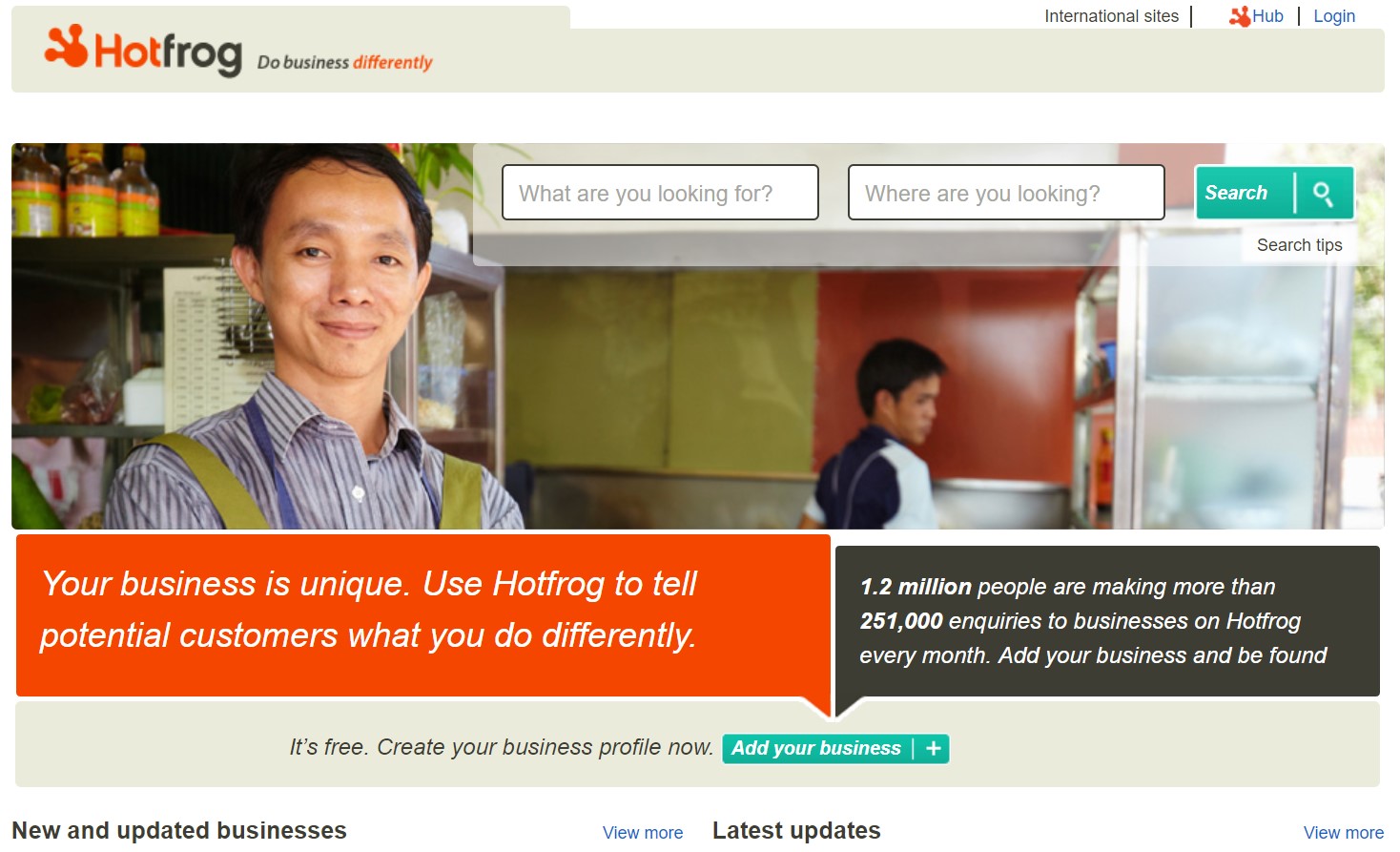View more latest updates
This screenshot has height=852, width=1400.
pos(1343,833)
